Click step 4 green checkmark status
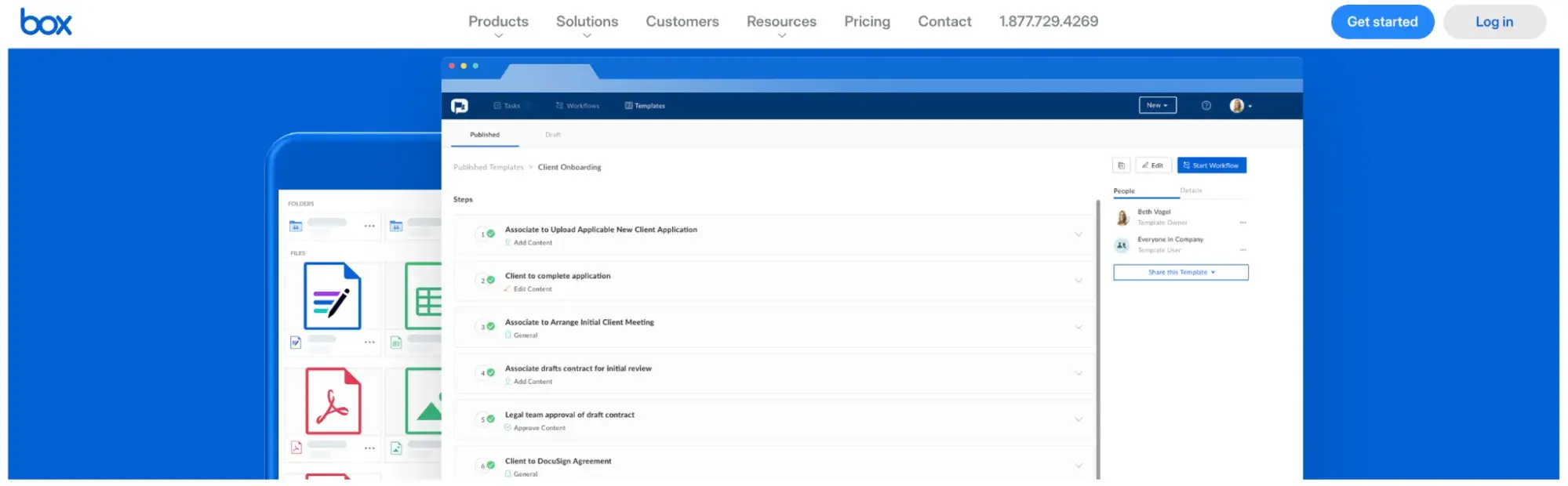 point(491,372)
